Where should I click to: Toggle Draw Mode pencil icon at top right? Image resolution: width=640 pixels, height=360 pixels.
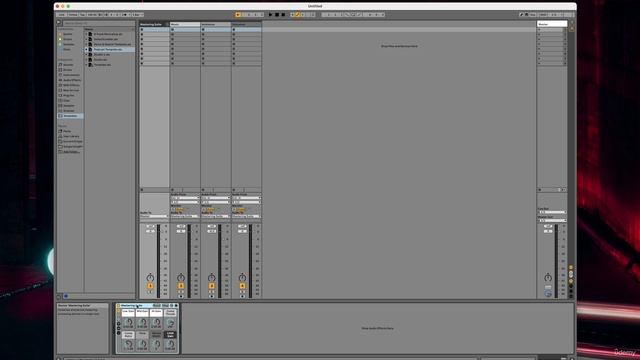521,15
